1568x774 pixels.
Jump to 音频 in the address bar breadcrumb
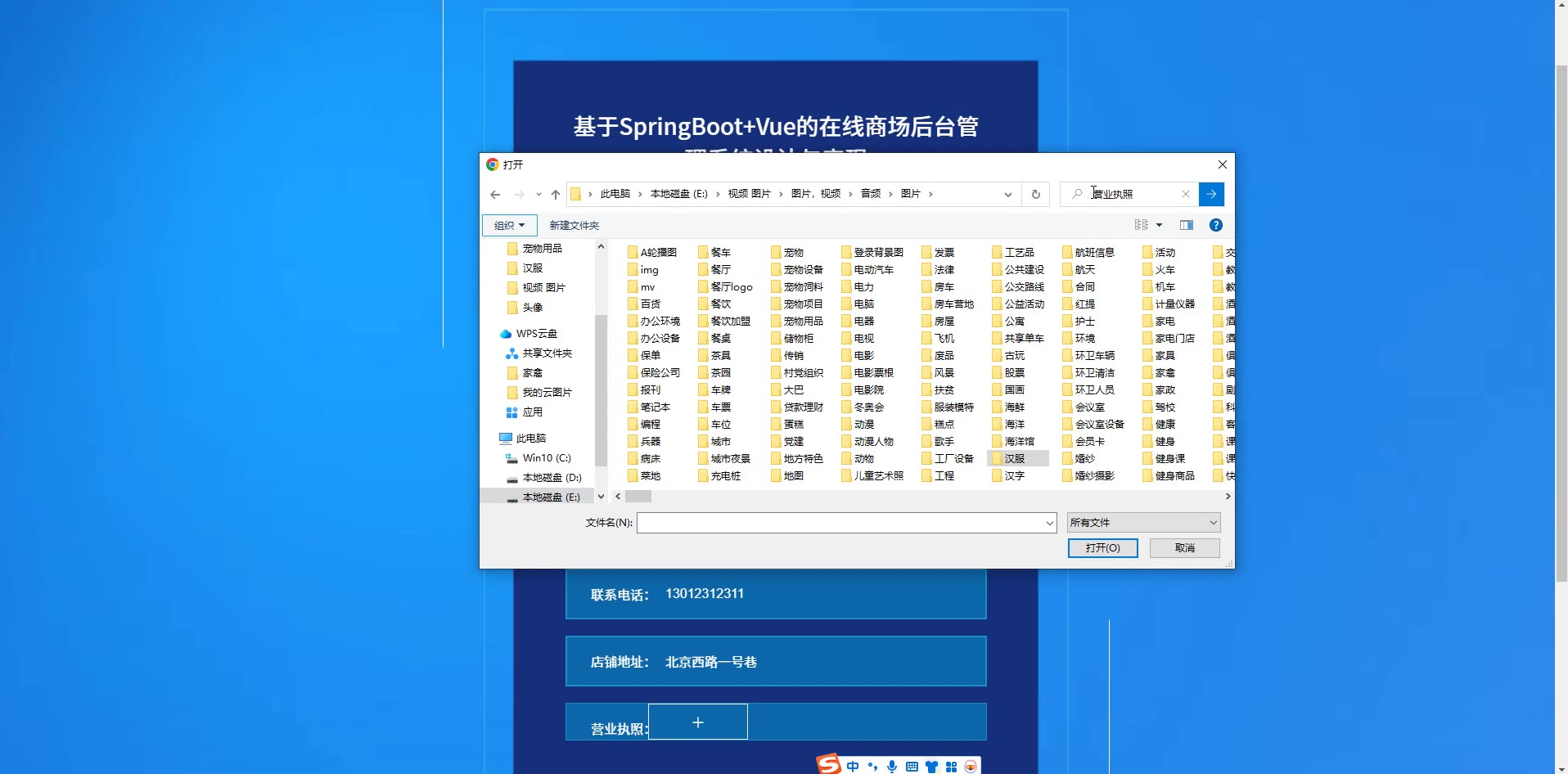871,194
